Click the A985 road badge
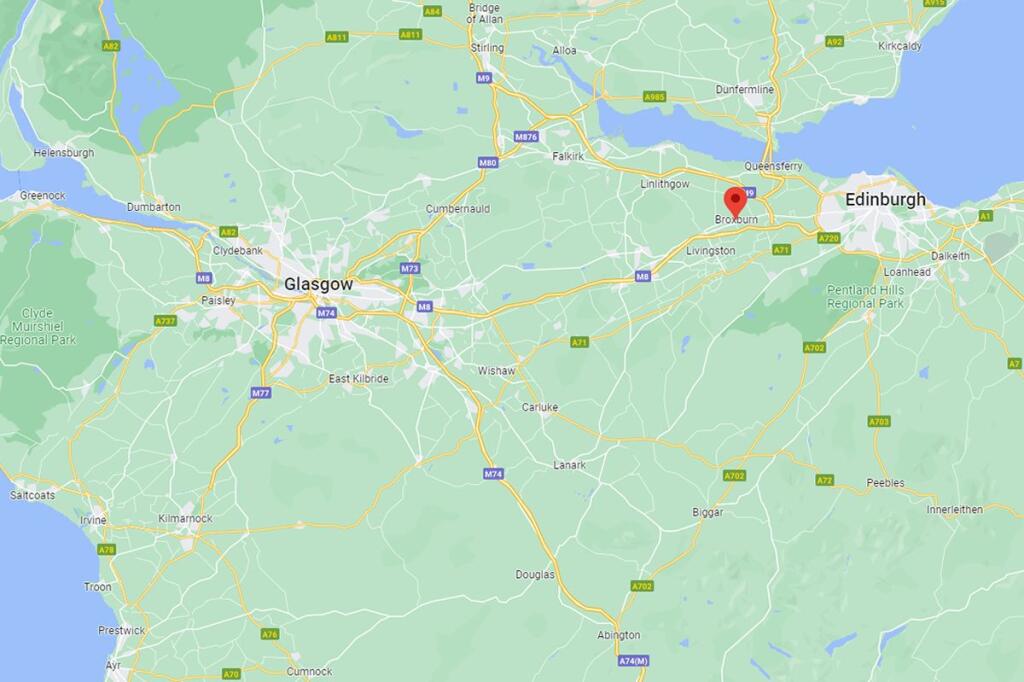 coord(654,97)
